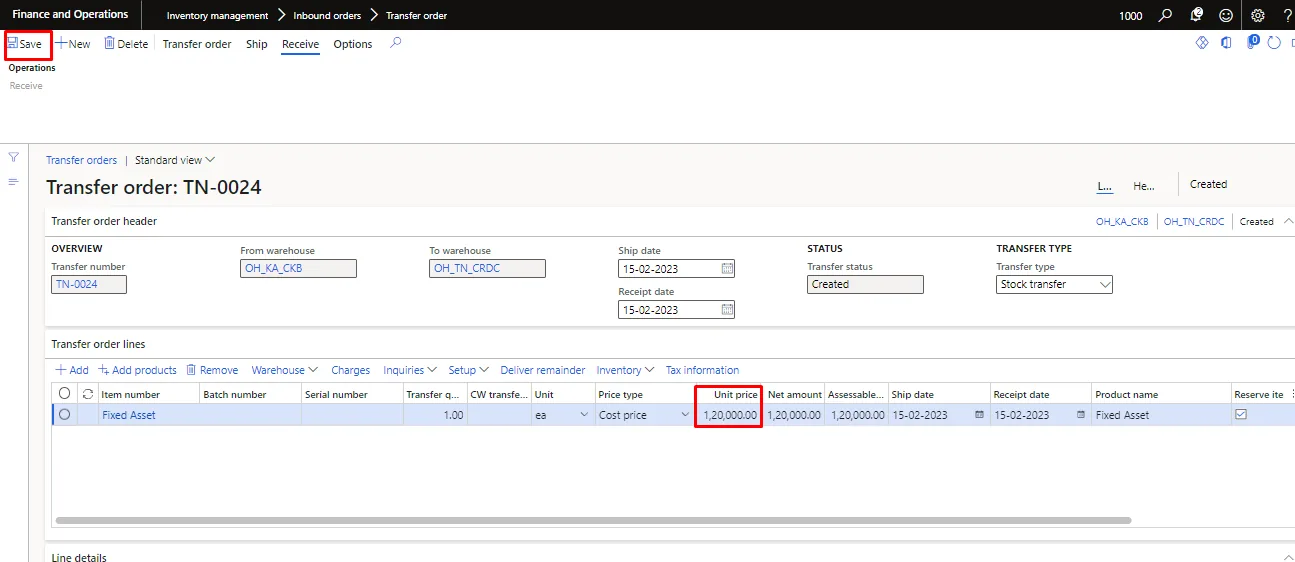This screenshot has height=562, width=1295.
Task: Select the Fixed Asset row circle
Action: pos(65,414)
